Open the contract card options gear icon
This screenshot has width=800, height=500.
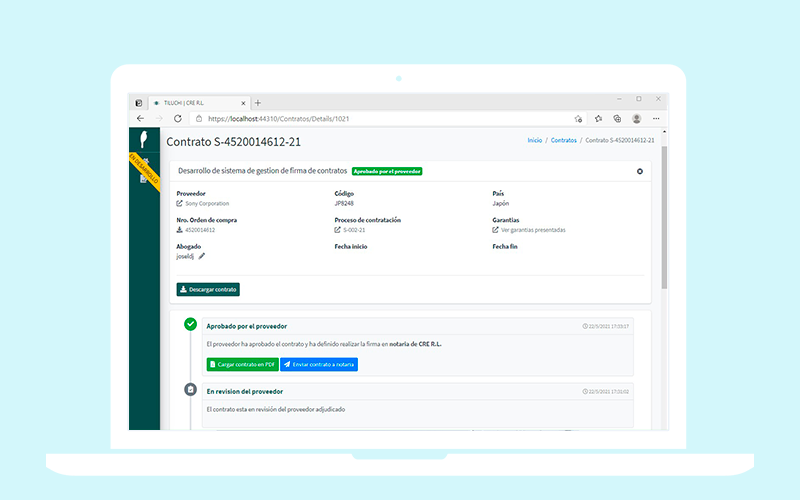(x=640, y=171)
